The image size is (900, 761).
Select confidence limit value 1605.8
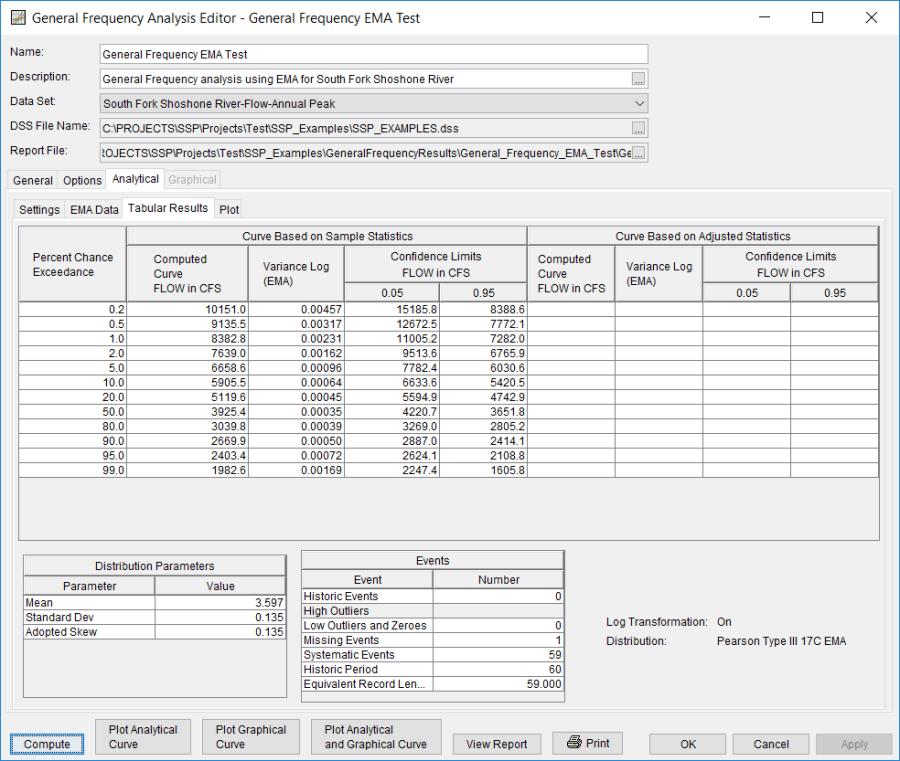[x=483, y=471]
